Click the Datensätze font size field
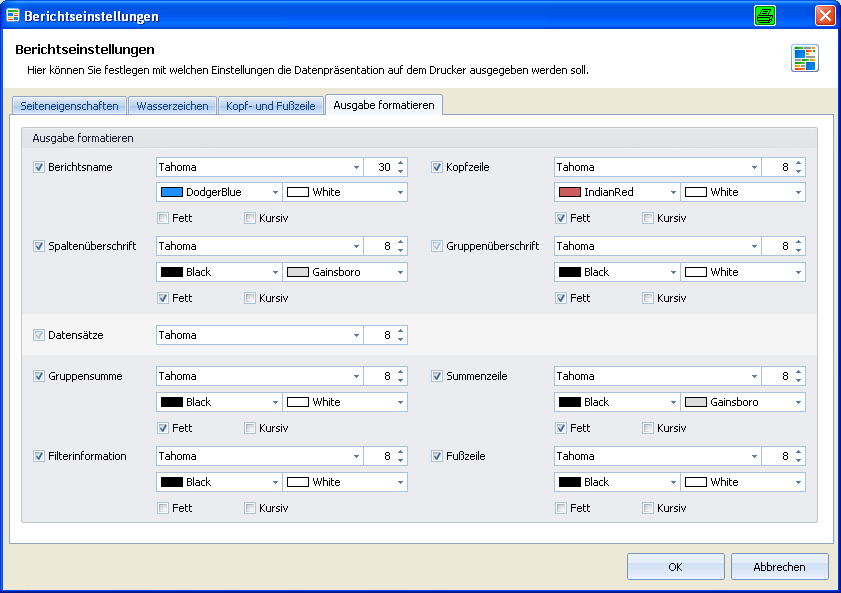This screenshot has width=841, height=593. pos(380,336)
